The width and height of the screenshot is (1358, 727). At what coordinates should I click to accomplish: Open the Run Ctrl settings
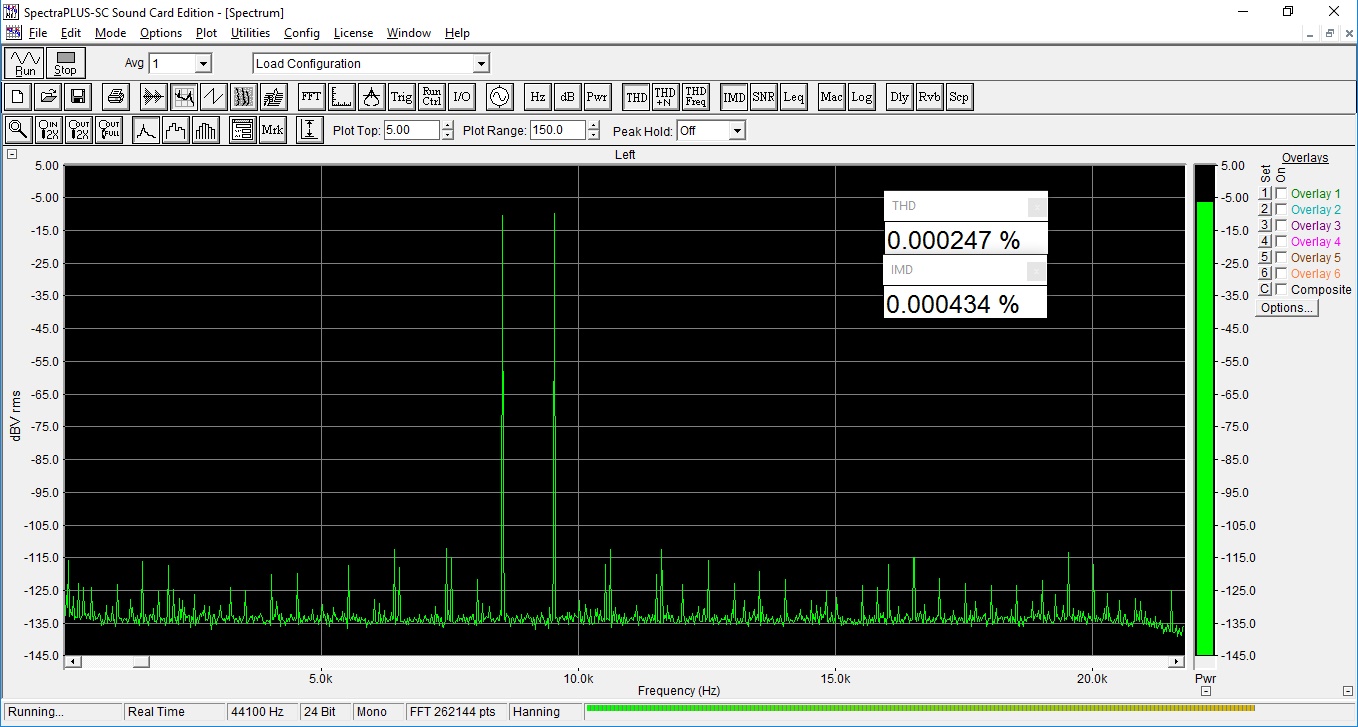pyautogui.click(x=431, y=97)
